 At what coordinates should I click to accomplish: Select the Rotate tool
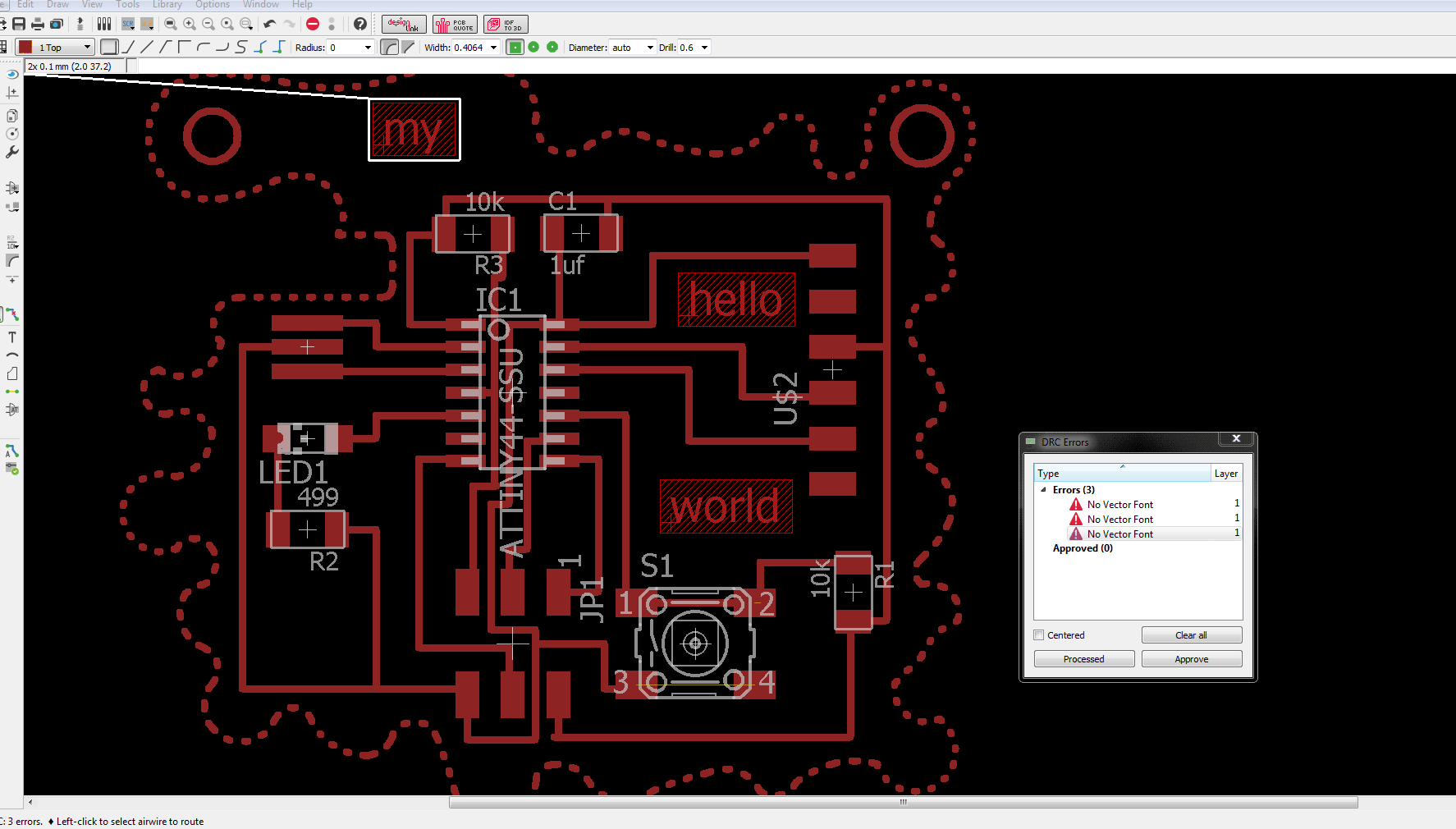[12, 134]
